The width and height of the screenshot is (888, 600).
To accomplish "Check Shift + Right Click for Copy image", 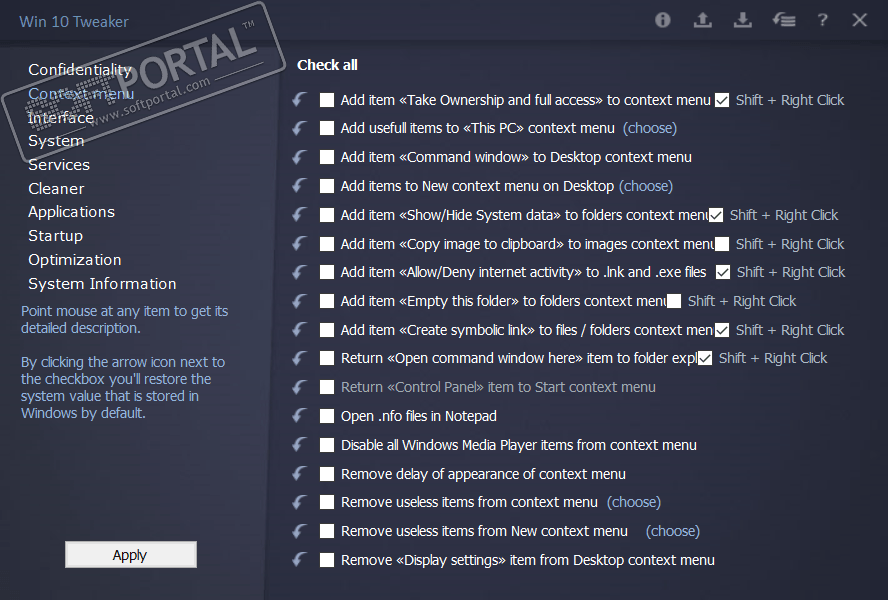I will (722, 244).
